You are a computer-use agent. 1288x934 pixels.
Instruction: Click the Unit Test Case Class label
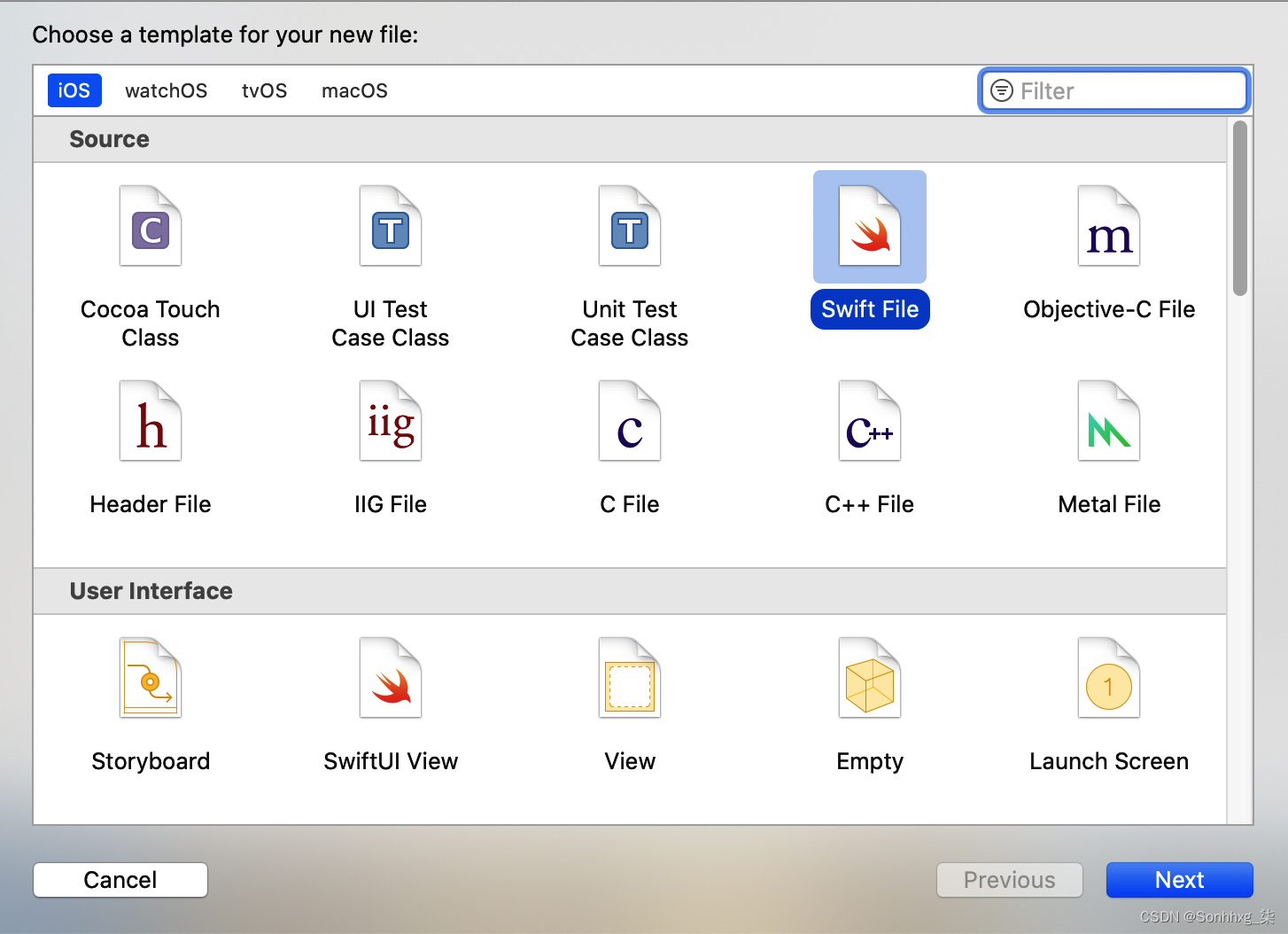coord(630,323)
